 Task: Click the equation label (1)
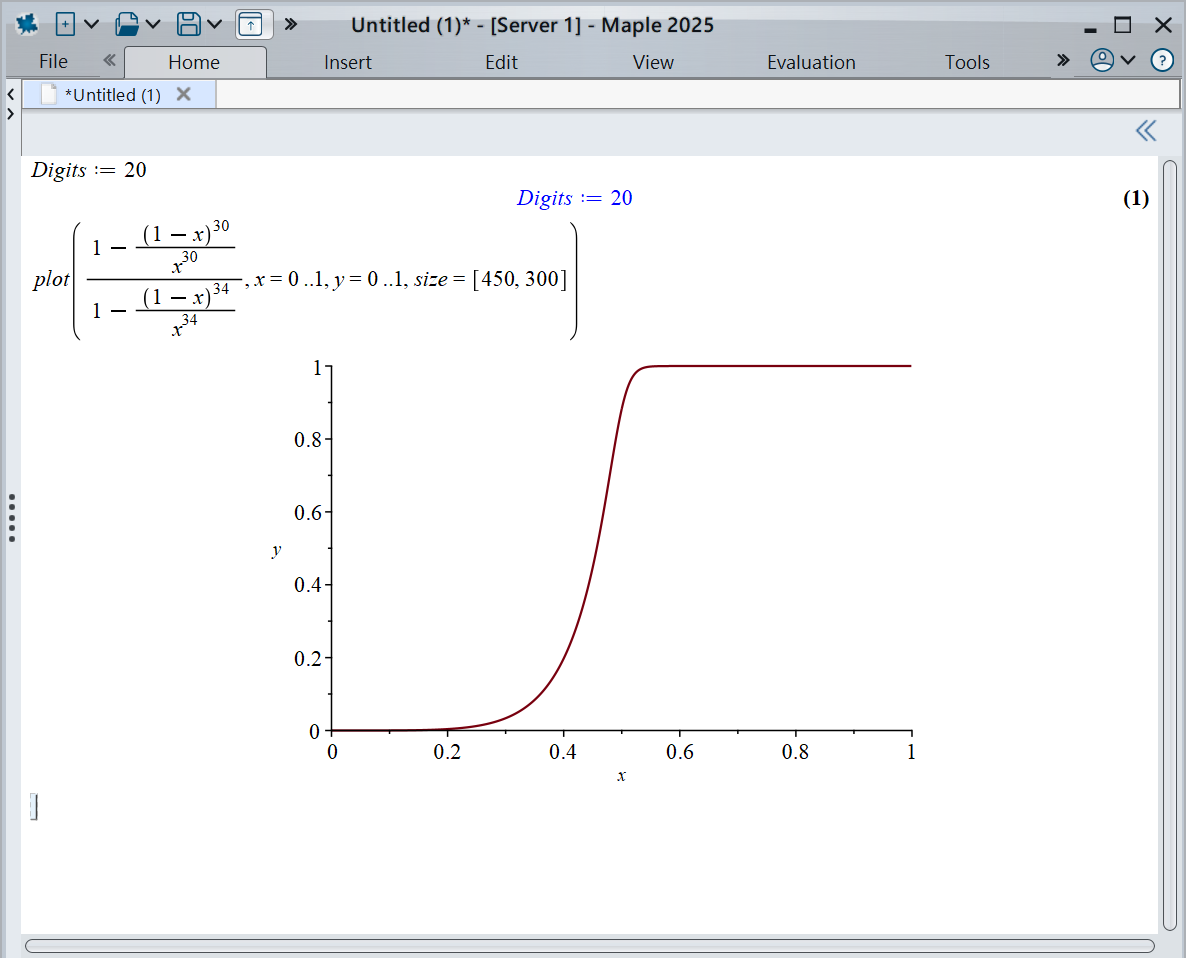[1136, 198]
